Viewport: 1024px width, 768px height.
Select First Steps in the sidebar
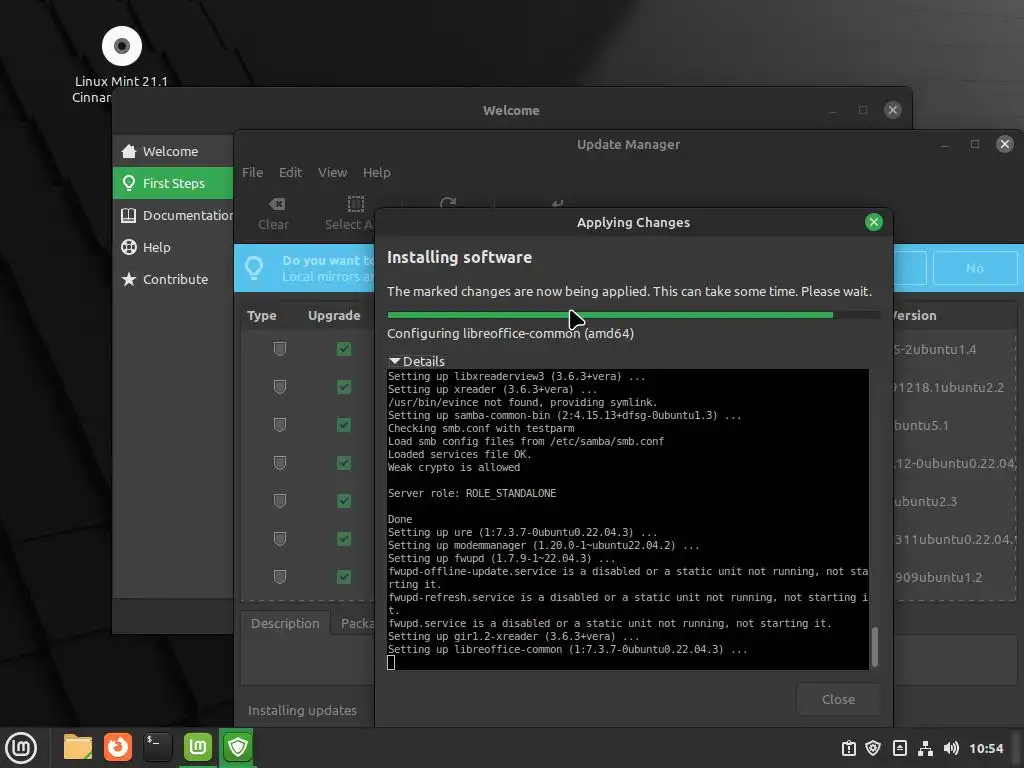point(173,184)
